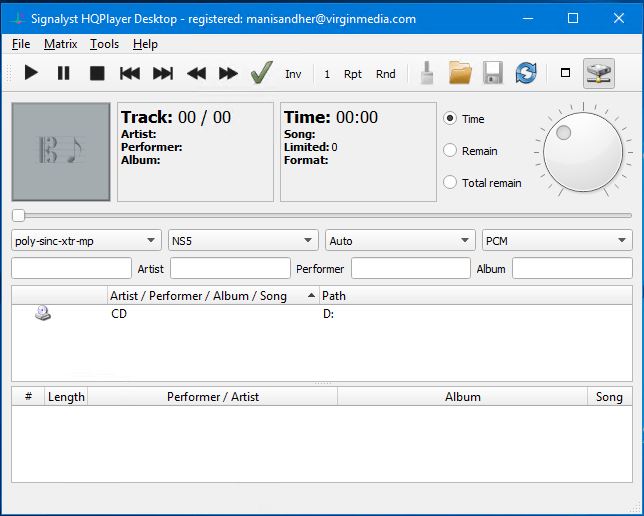Pause playback using the Pause icon

tap(64, 74)
